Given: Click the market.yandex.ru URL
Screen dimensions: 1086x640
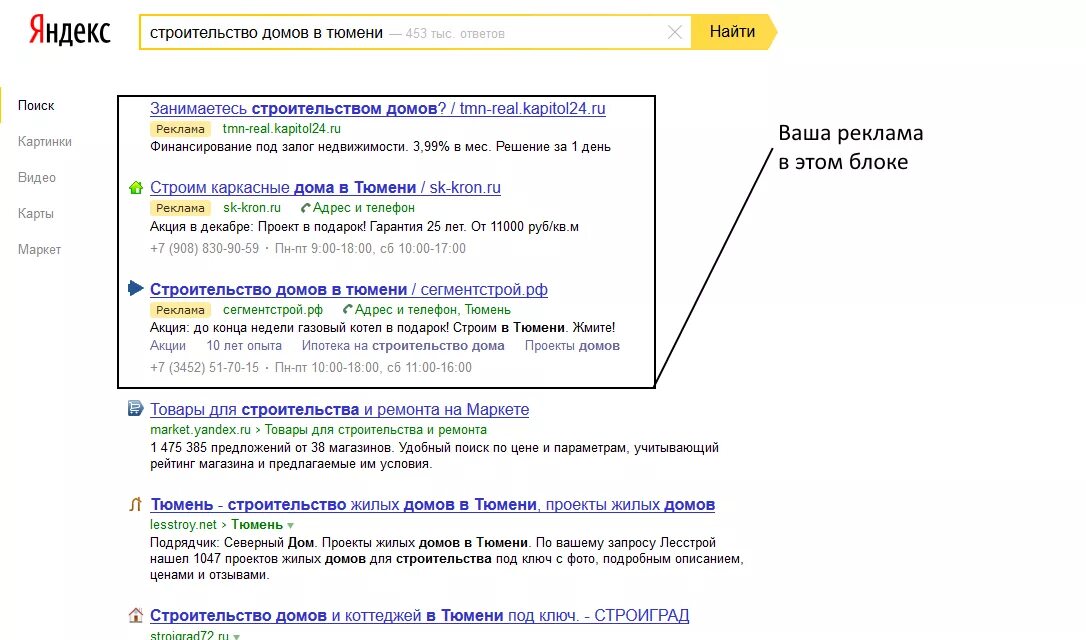Looking at the screenshot, I should point(200,429).
